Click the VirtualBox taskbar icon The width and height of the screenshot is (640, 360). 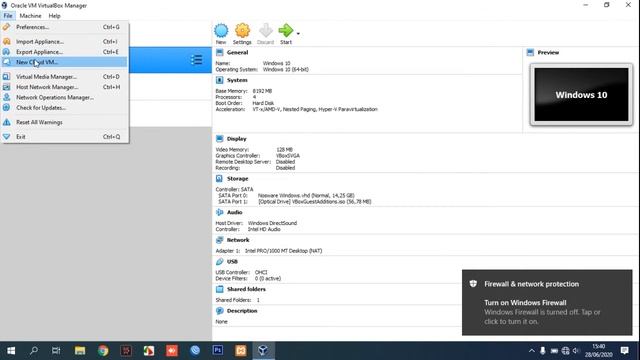[263, 351]
